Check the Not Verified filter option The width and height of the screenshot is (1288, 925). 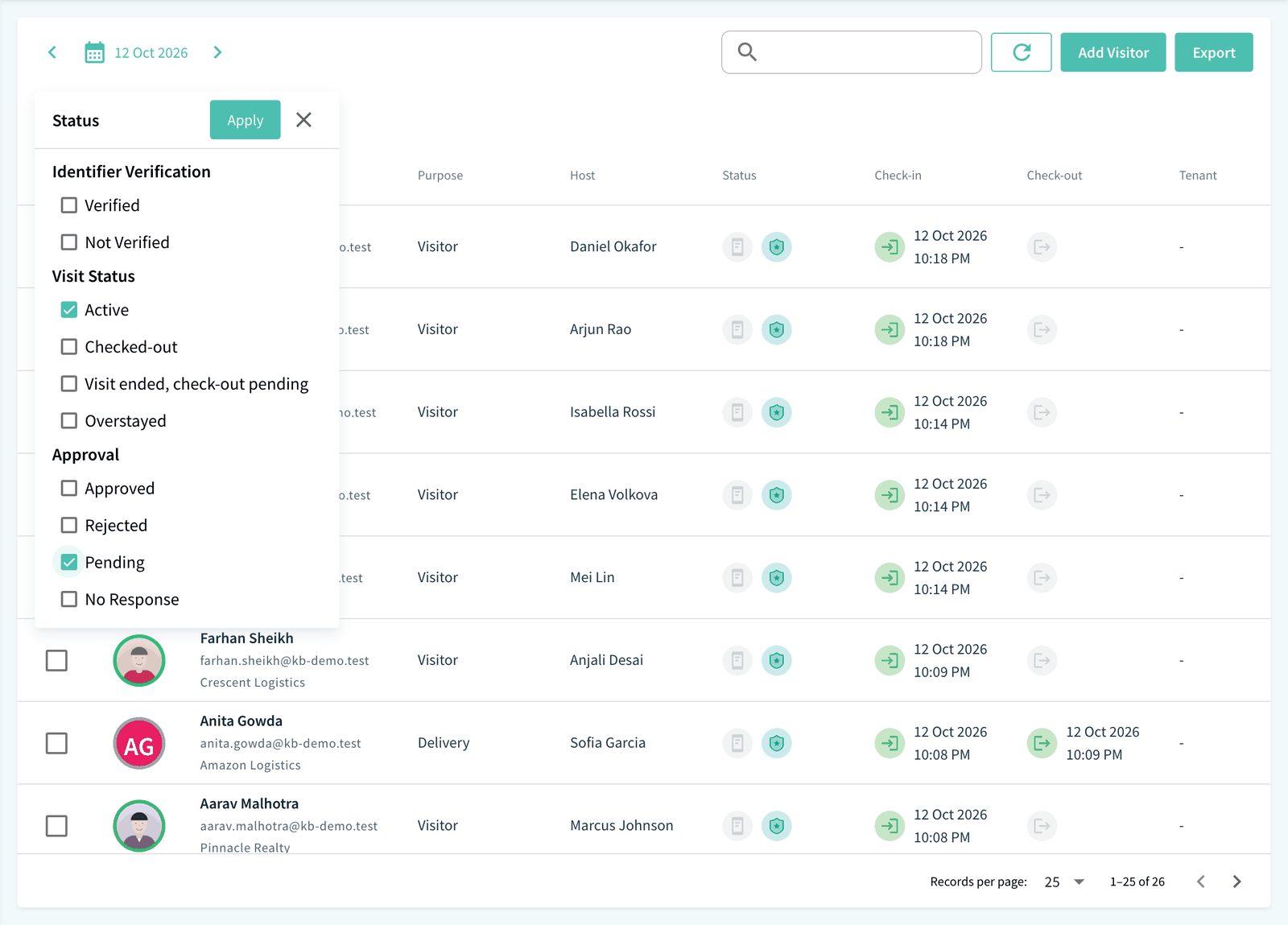click(69, 242)
